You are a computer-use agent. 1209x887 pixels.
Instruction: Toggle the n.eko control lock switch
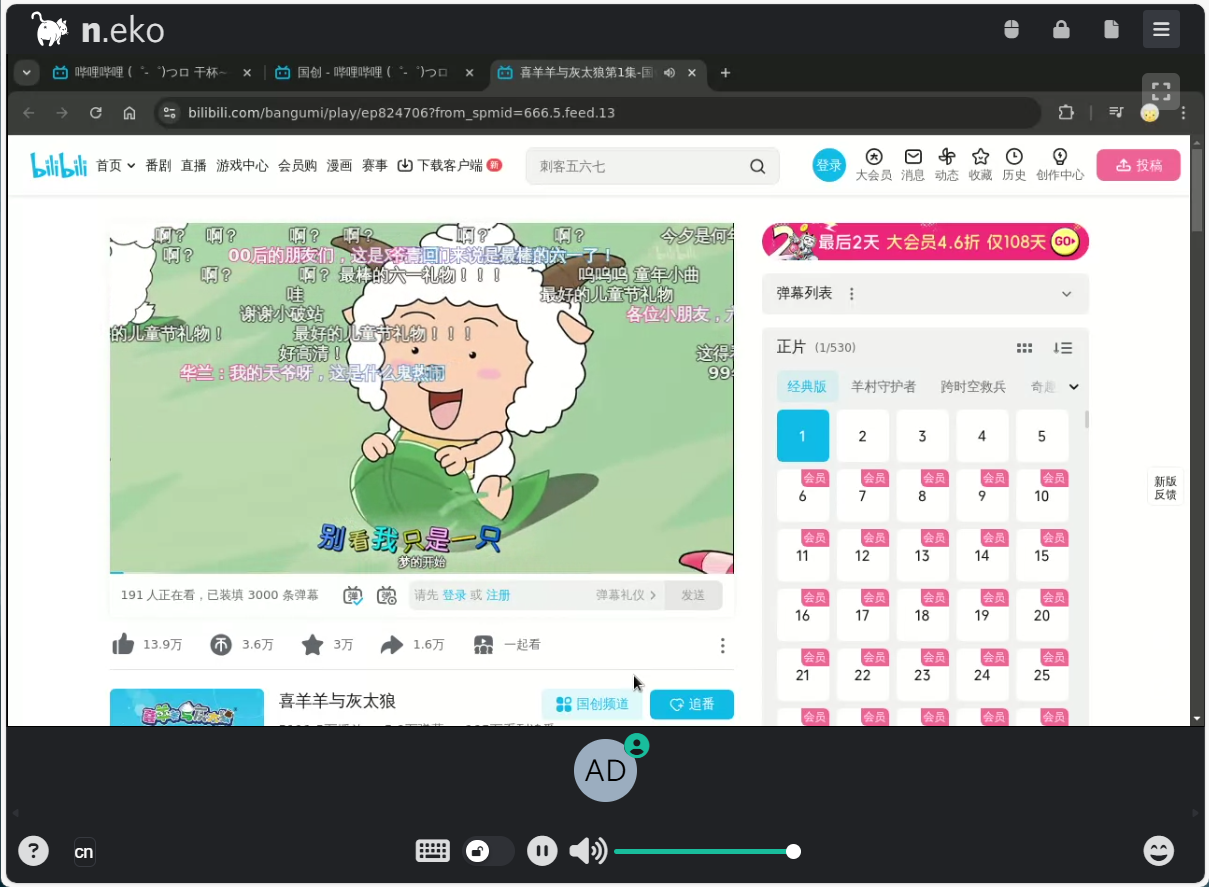tap(489, 852)
